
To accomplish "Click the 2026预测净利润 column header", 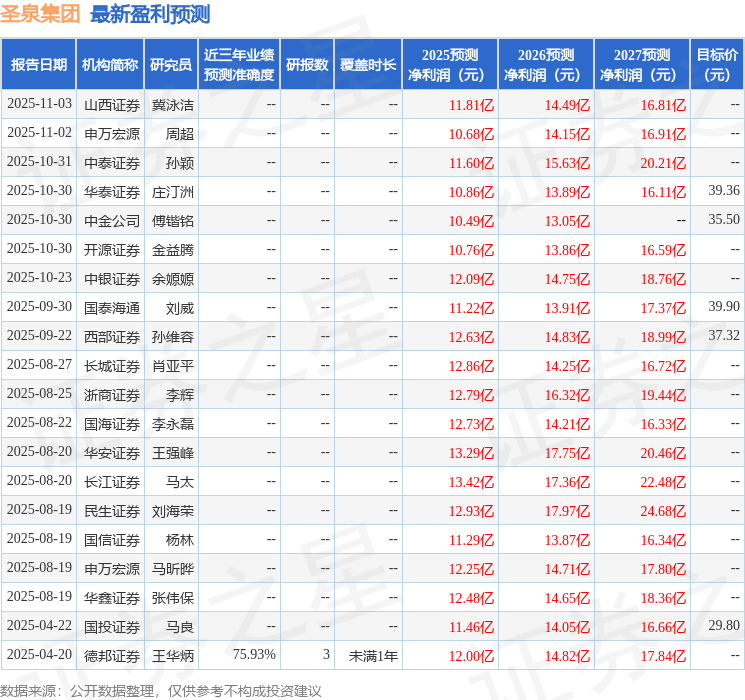I will (x=546, y=65).
